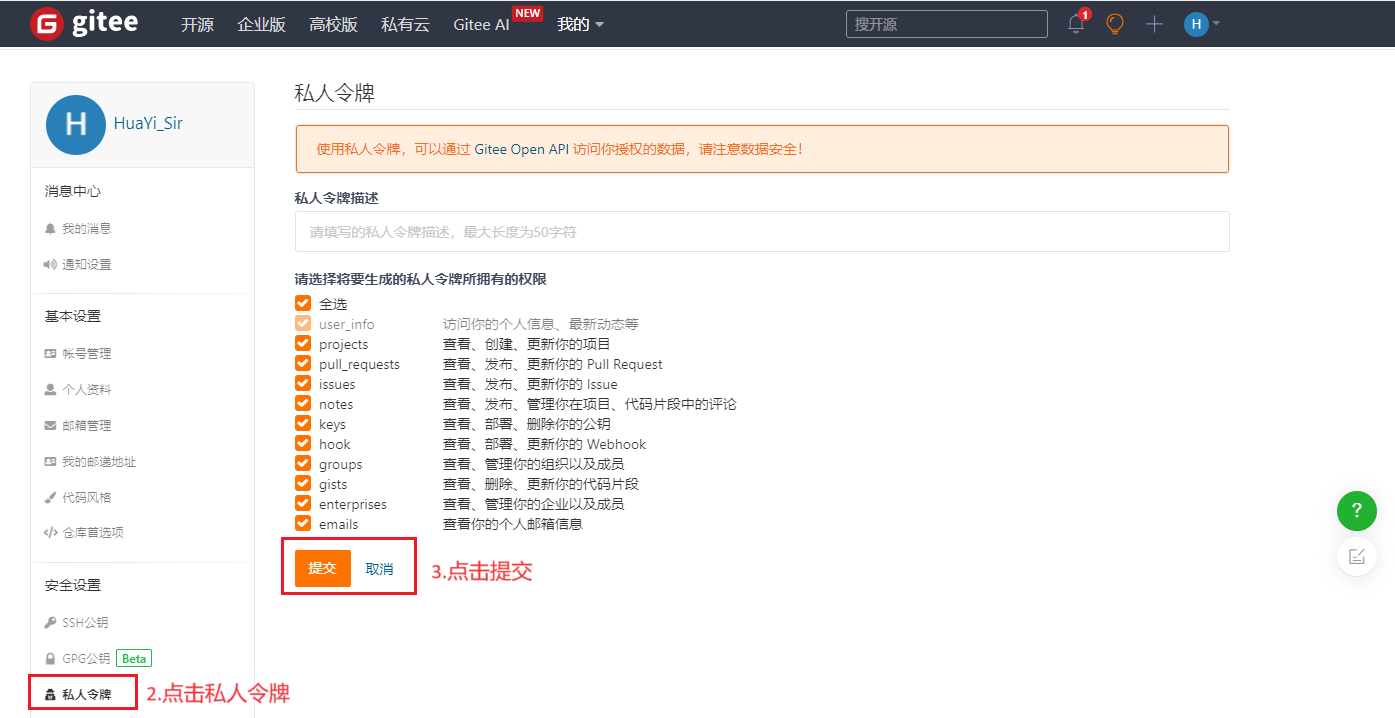Image resolution: width=1395 pixels, height=718 pixels.
Task: Click the icon beside 私人令牌 in sidebar
Action: click(51, 695)
